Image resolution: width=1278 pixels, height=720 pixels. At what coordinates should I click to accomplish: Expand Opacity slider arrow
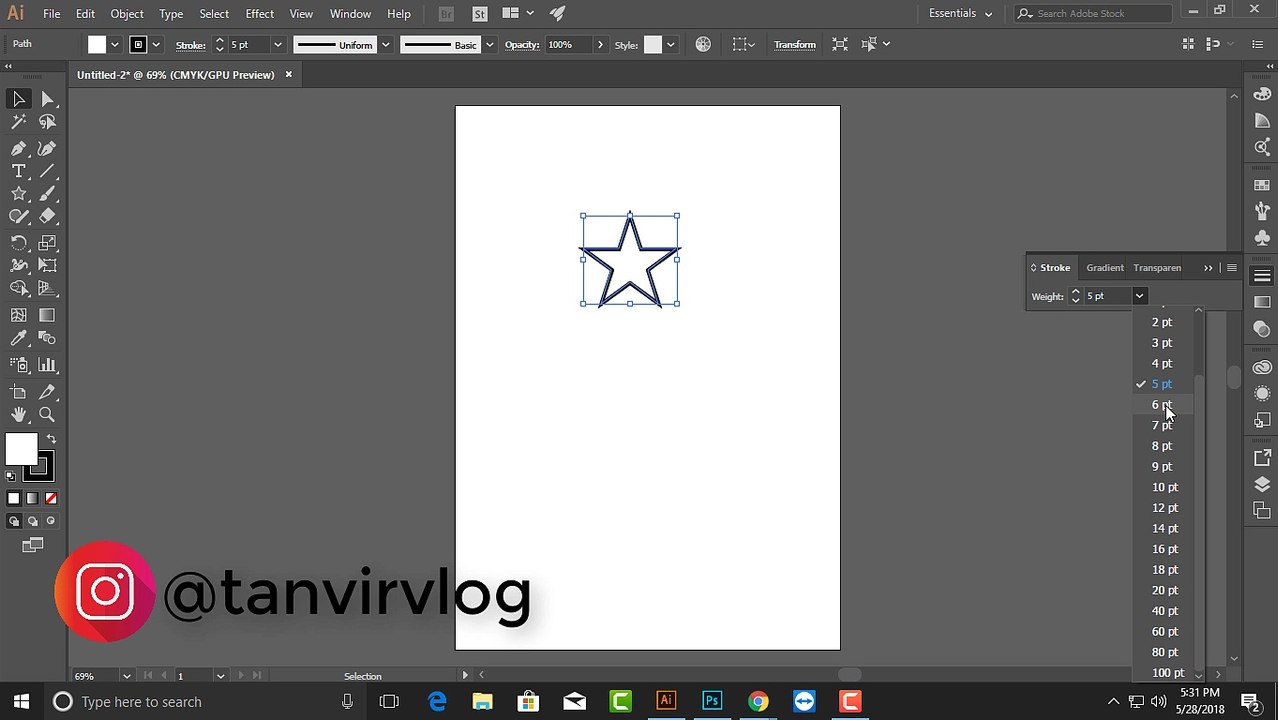tap(600, 45)
